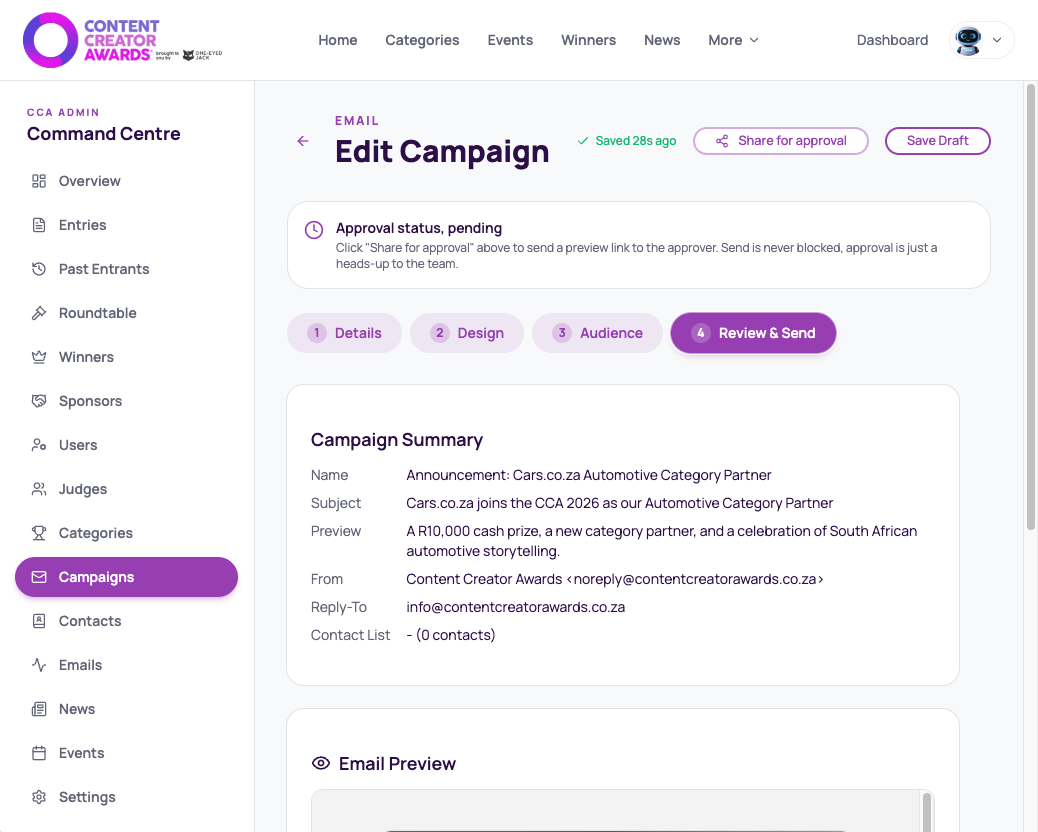1038x832 pixels.
Task: Go back using the left arrow icon
Action: [303, 141]
